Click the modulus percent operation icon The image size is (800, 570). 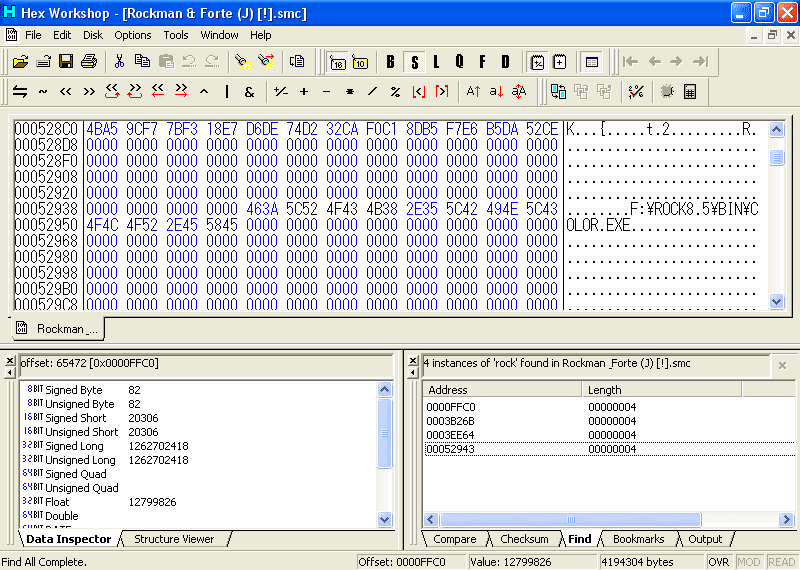click(x=395, y=92)
